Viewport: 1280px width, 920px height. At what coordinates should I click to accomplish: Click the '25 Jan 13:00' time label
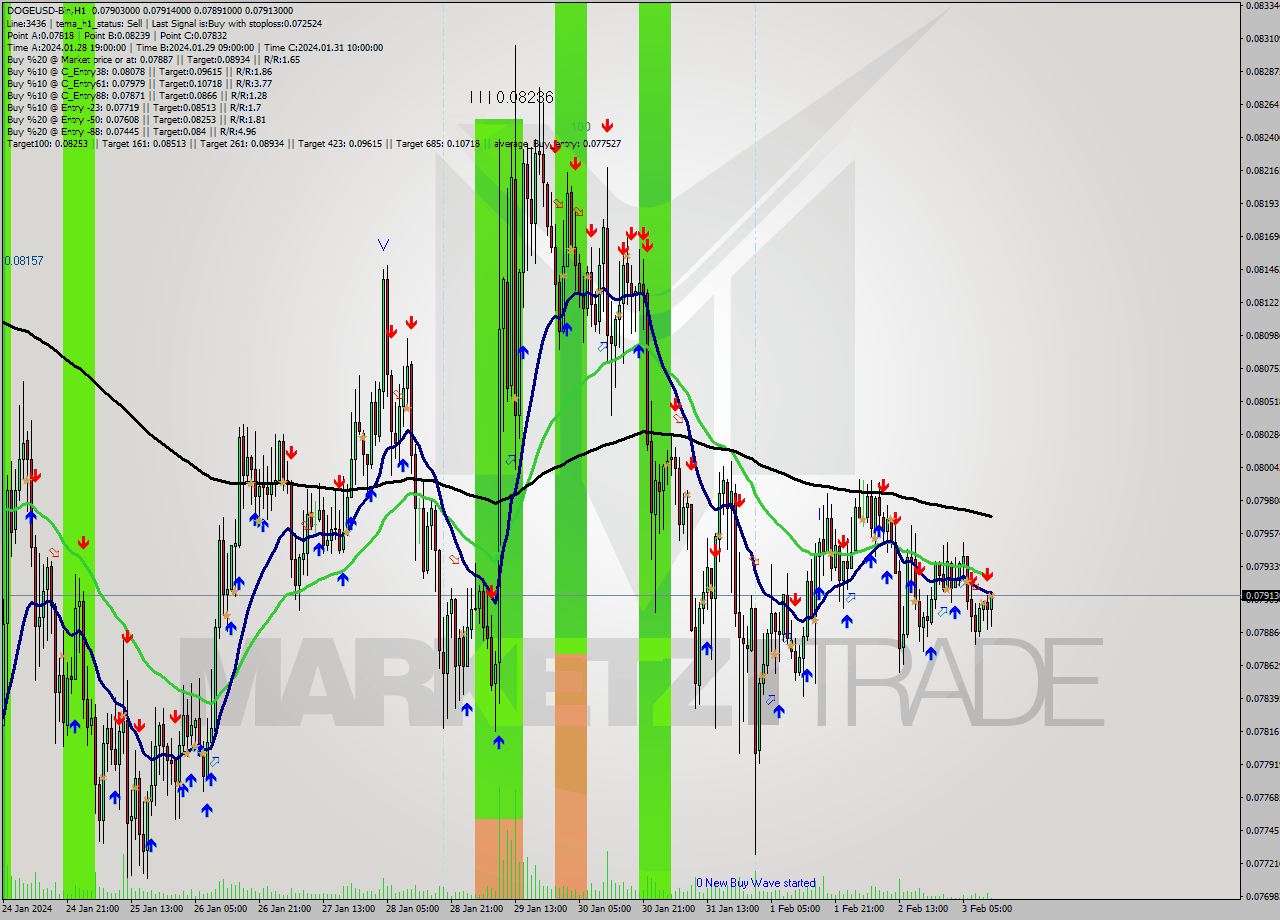(157, 909)
